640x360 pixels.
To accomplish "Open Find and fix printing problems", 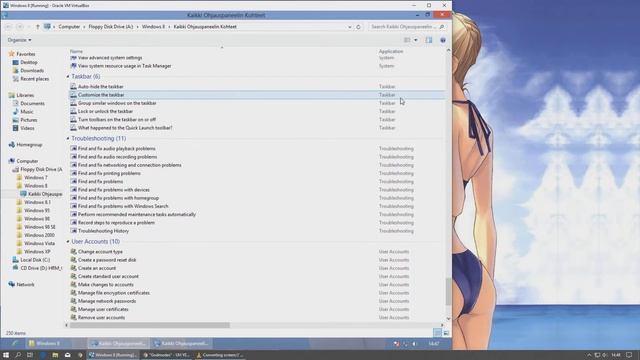I will (x=109, y=173).
